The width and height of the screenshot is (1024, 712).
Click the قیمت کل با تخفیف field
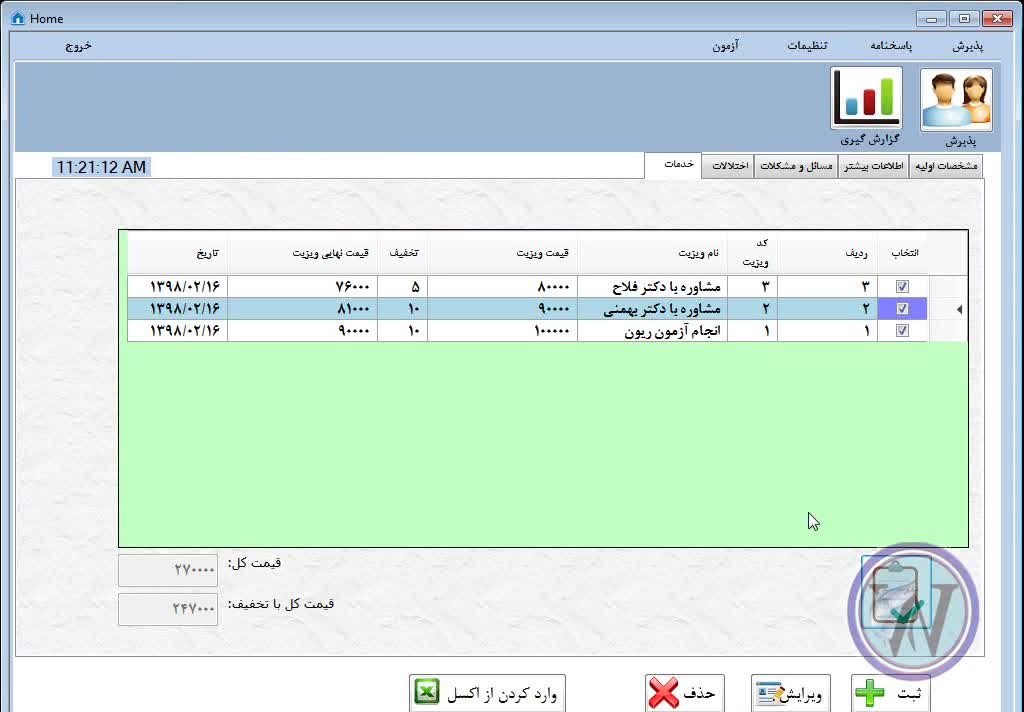point(168,609)
